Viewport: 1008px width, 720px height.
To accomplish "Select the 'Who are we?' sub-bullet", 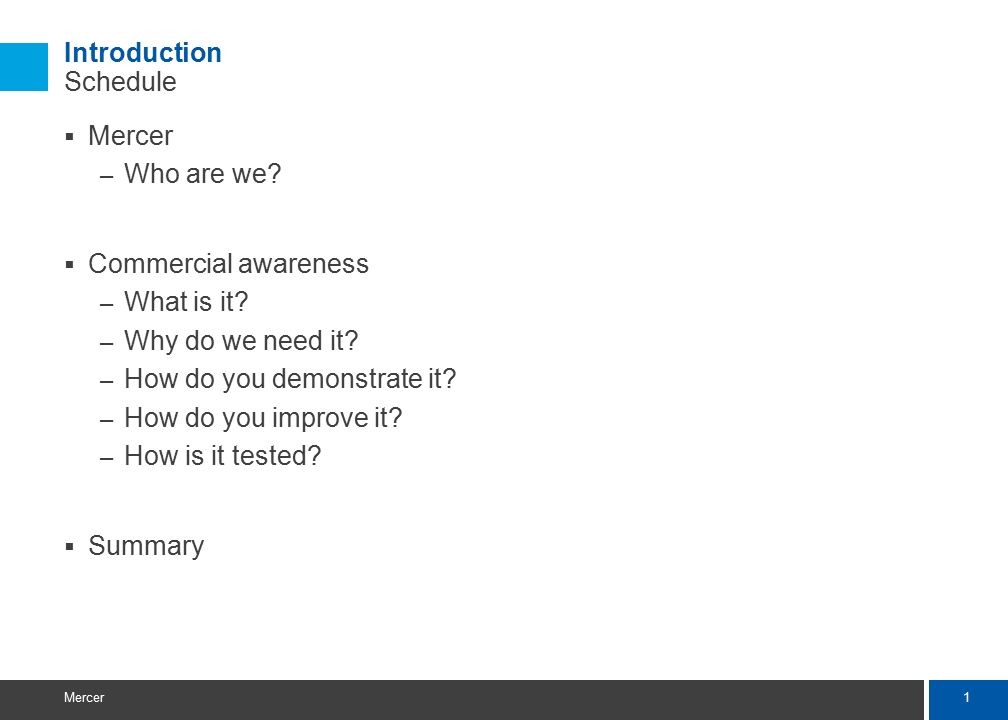I will 202,174.
